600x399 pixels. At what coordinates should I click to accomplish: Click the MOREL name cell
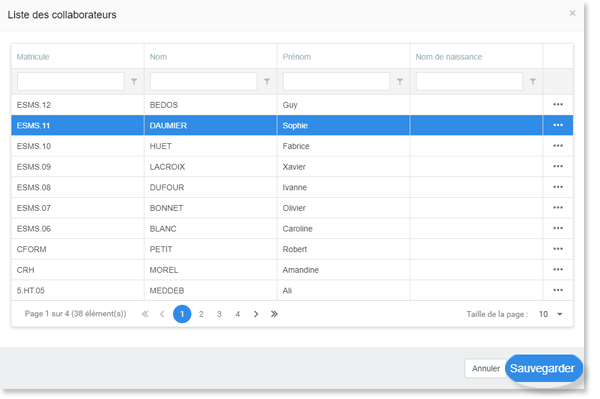210,270
